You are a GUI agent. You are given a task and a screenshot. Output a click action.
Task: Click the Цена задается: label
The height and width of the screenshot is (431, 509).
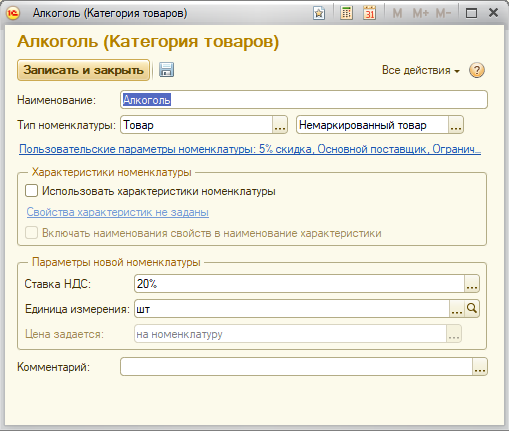point(64,334)
